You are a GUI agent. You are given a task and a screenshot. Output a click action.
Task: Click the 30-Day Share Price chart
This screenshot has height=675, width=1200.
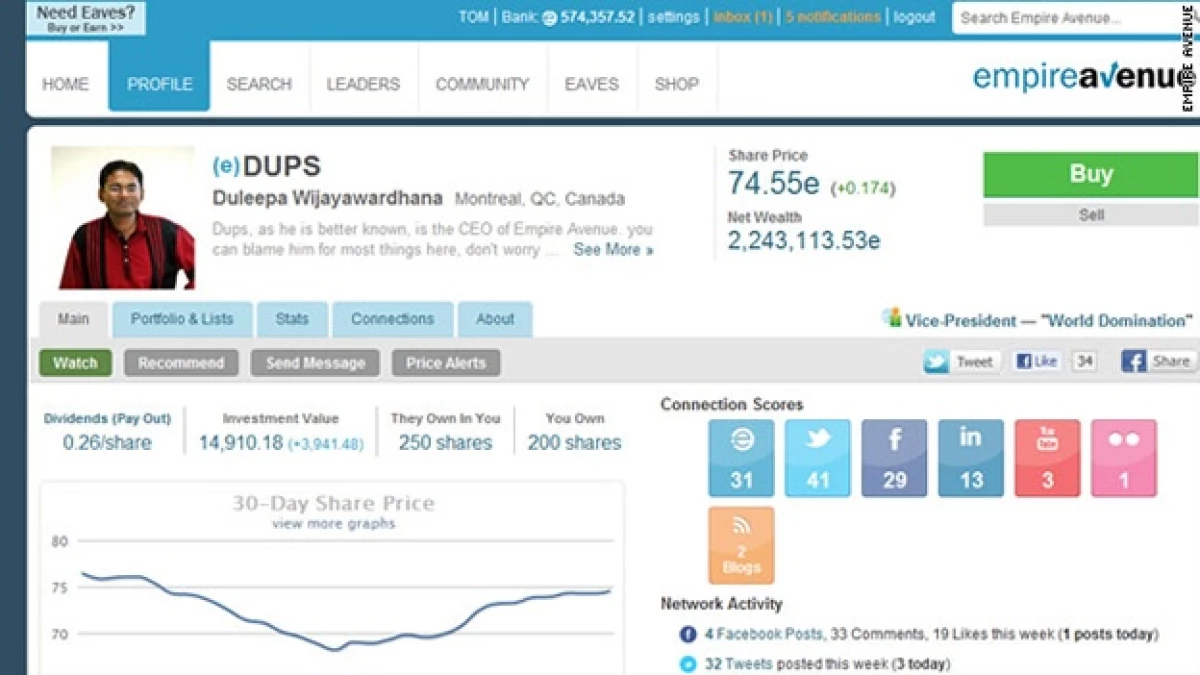point(332,578)
